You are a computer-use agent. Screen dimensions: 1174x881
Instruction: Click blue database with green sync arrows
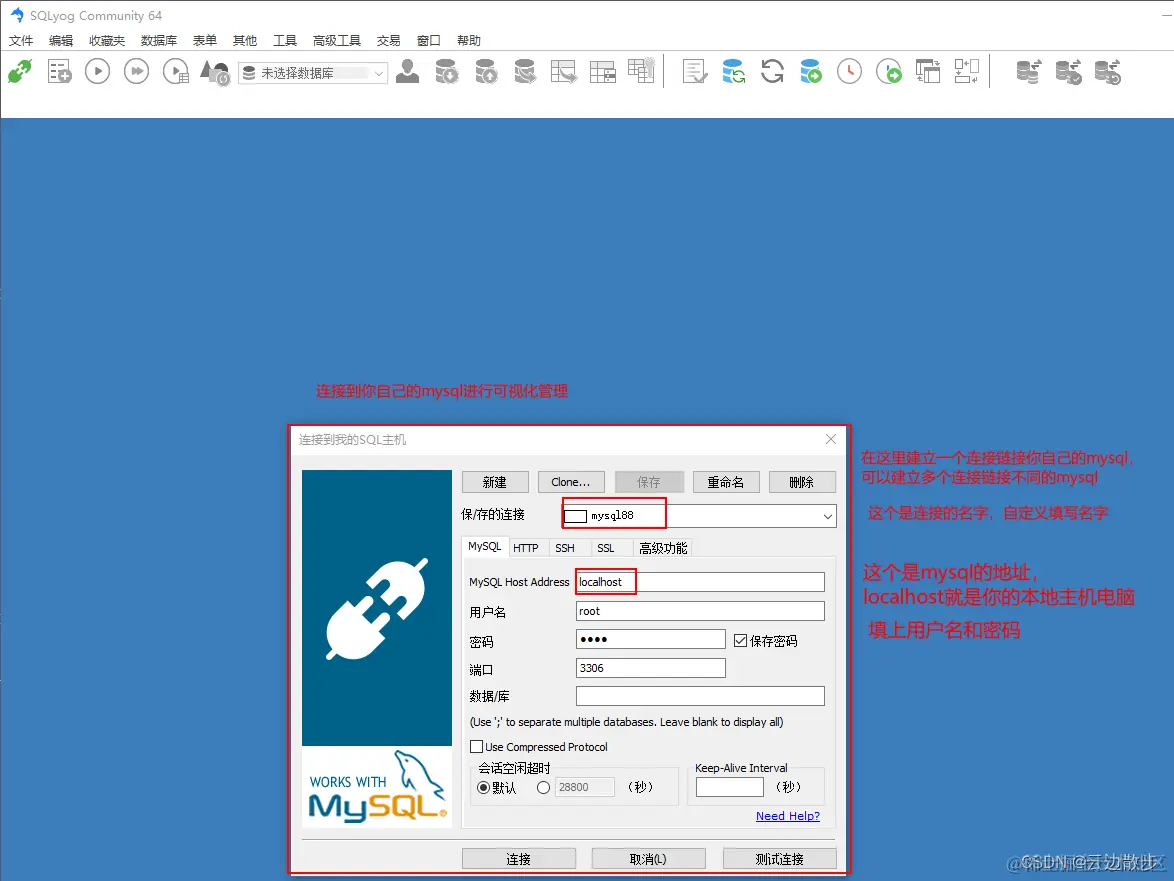click(734, 72)
